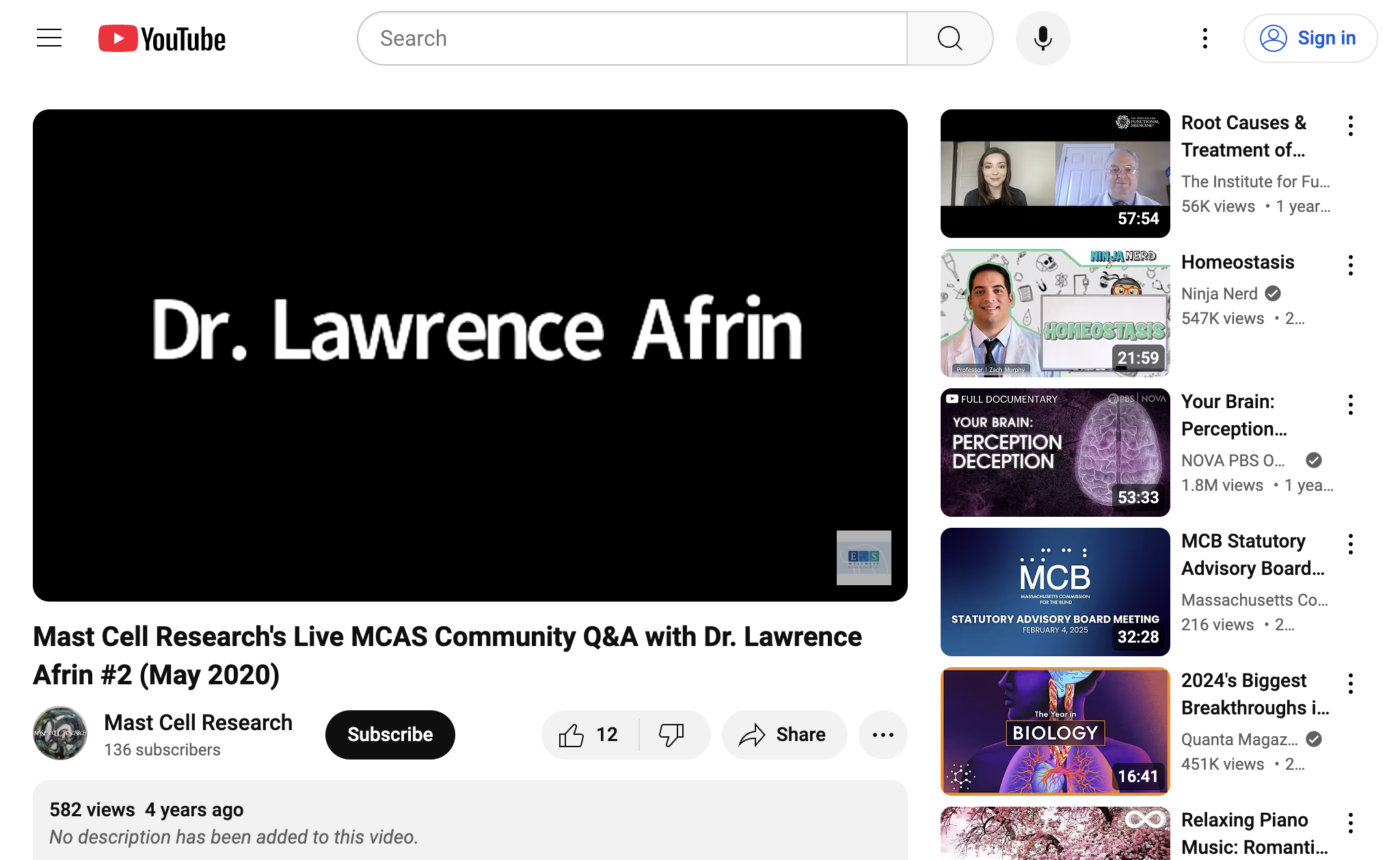Open Mast Cell Research channel name link

point(198,723)
